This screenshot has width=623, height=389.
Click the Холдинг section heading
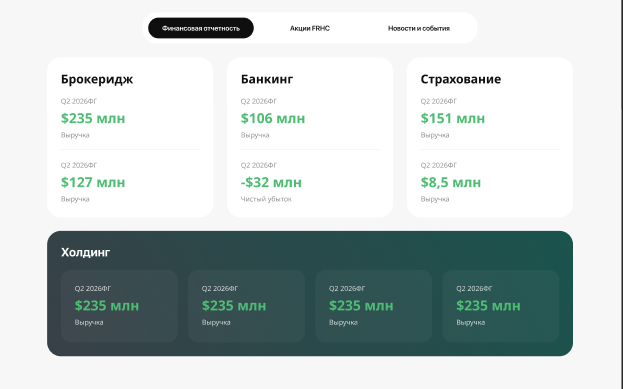[85, 252]
